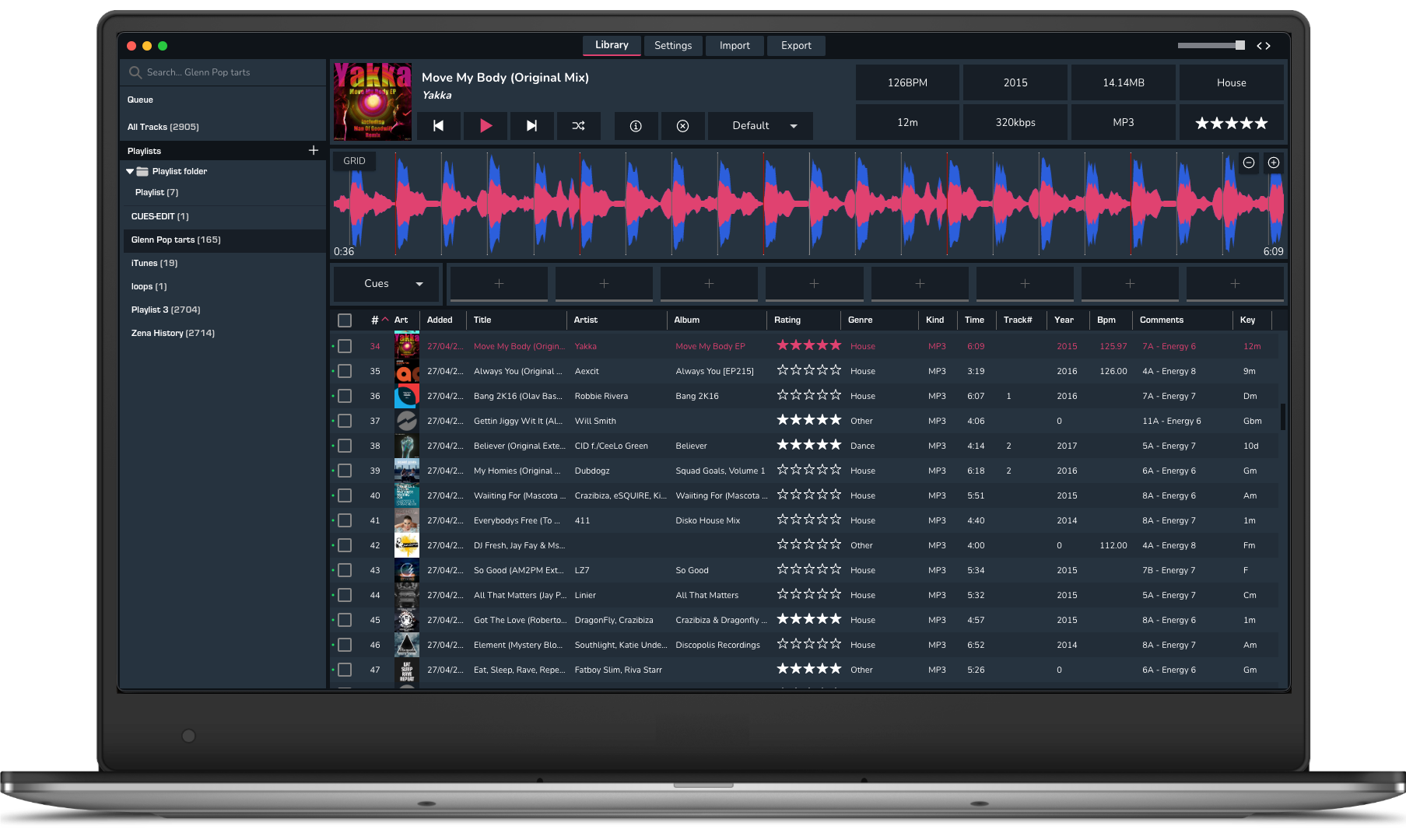
Task: Switch to the Settings tab
Action: (x=672, y=46)
